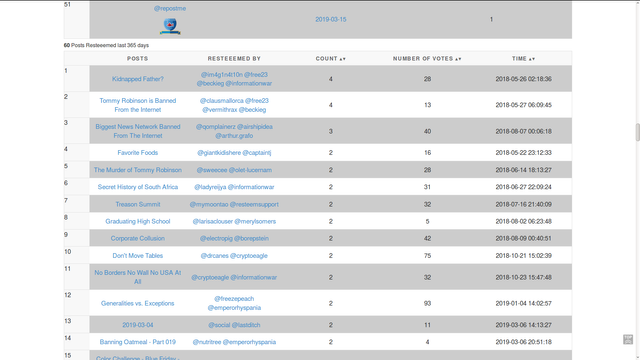
Task: Visit @arthur.grafo profile
Action: point(234,136)
